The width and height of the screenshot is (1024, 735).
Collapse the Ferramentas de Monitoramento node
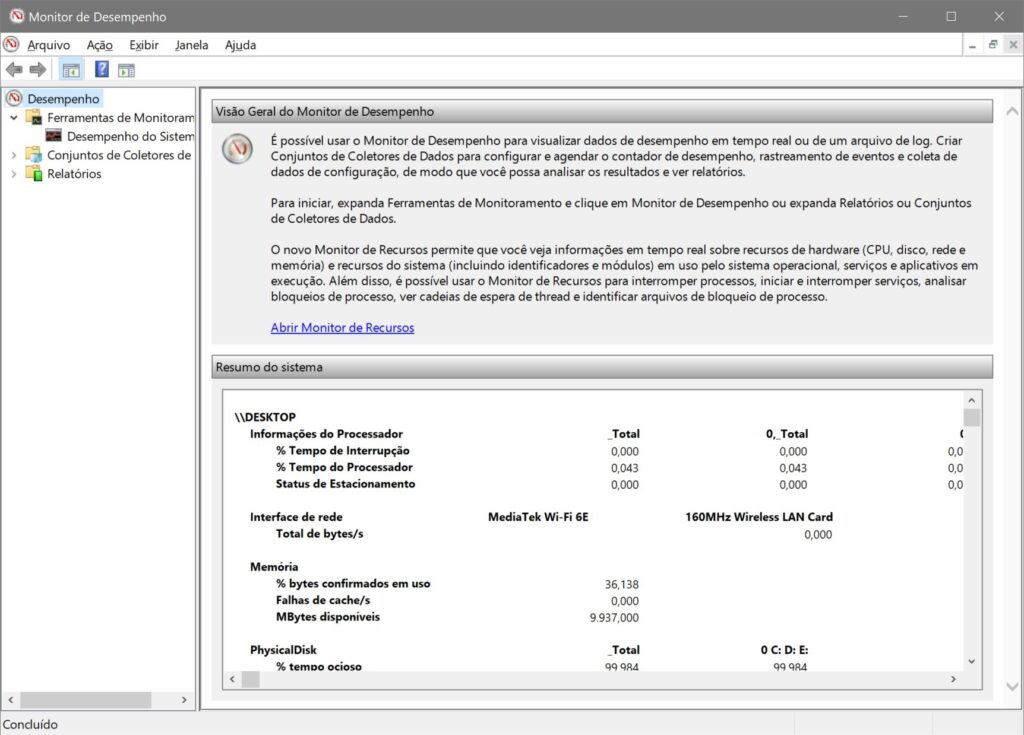pos(13,118)
